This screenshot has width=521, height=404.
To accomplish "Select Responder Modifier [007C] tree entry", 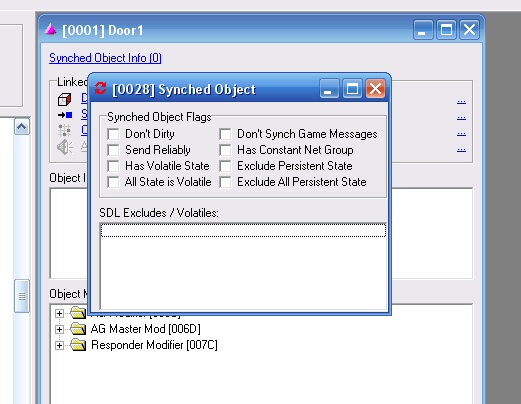I will [154, 345].
